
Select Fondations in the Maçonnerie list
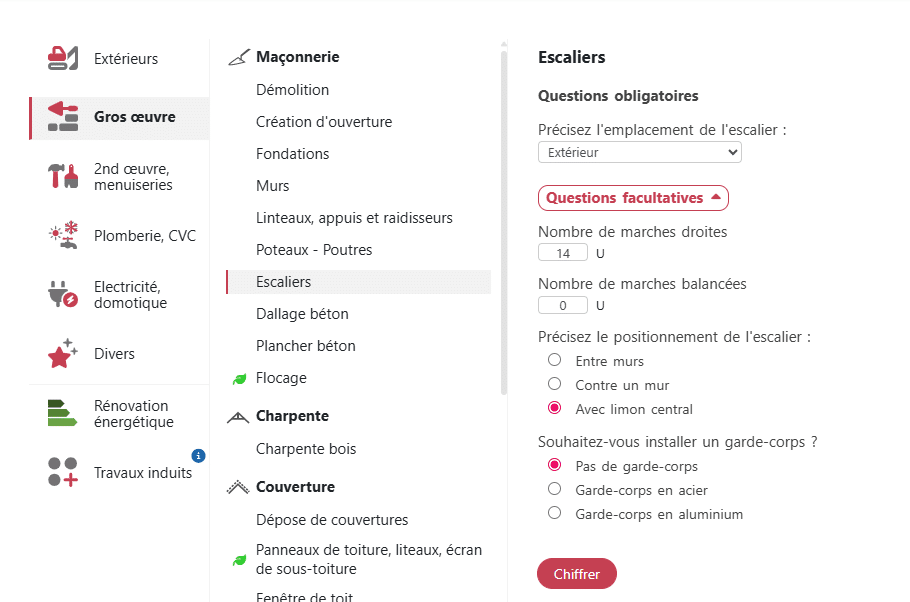(x=292, y=154)
